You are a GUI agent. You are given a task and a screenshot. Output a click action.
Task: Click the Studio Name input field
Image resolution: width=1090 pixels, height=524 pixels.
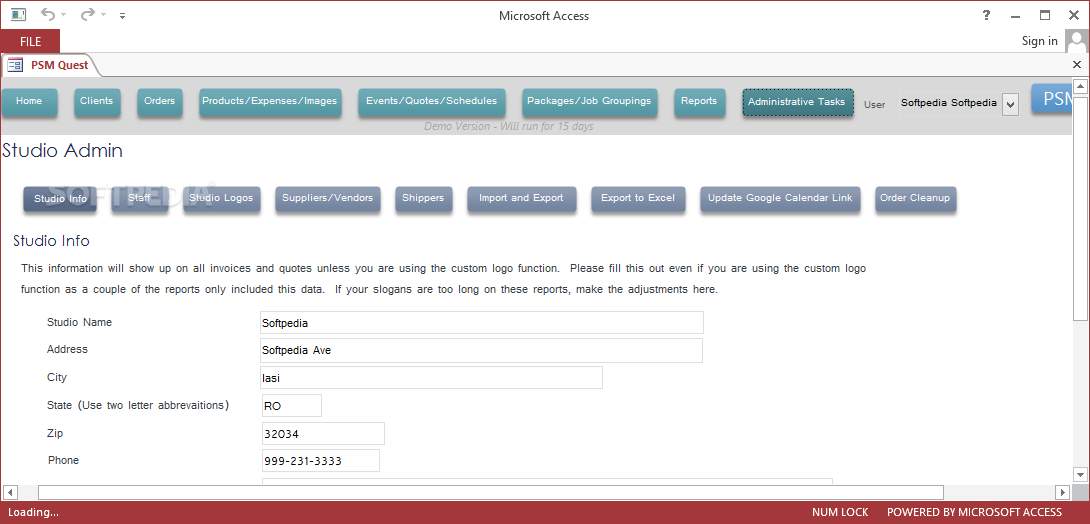[x=482, y=322]
